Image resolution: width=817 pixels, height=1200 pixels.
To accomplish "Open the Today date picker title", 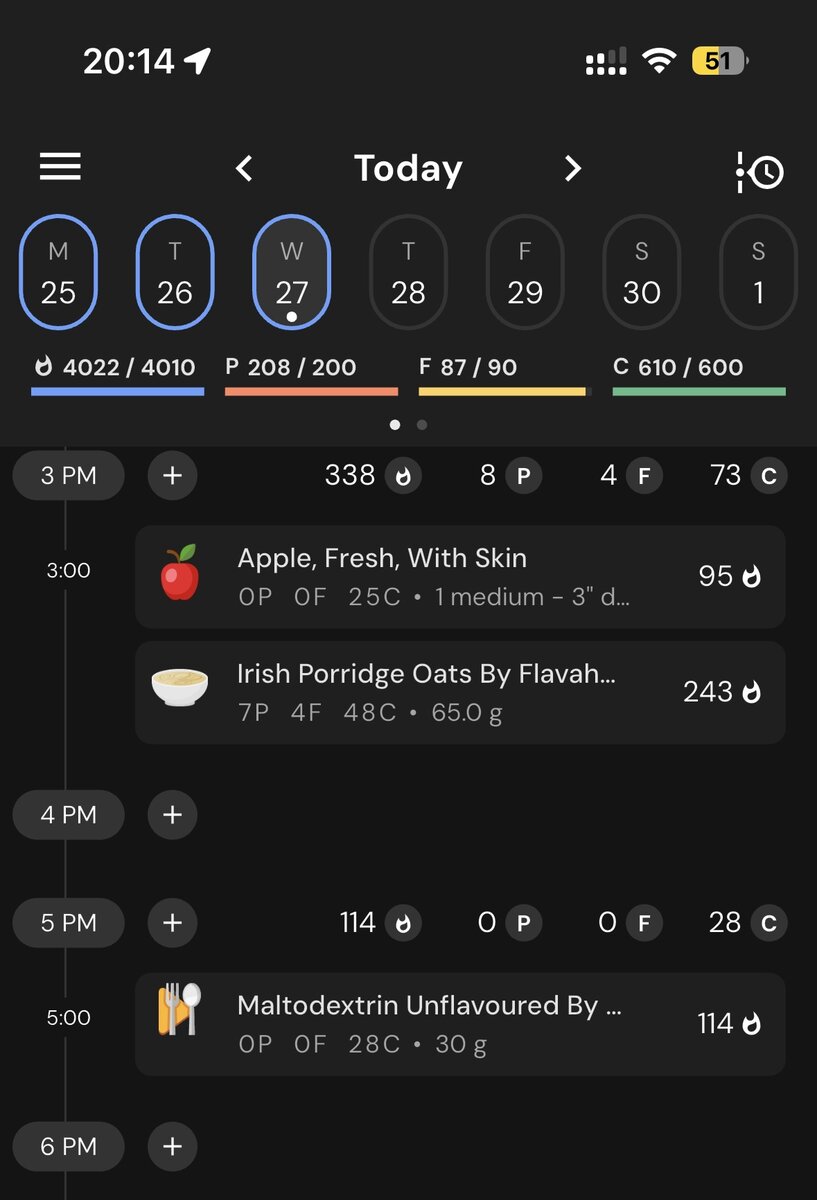I will click(408, 168).
